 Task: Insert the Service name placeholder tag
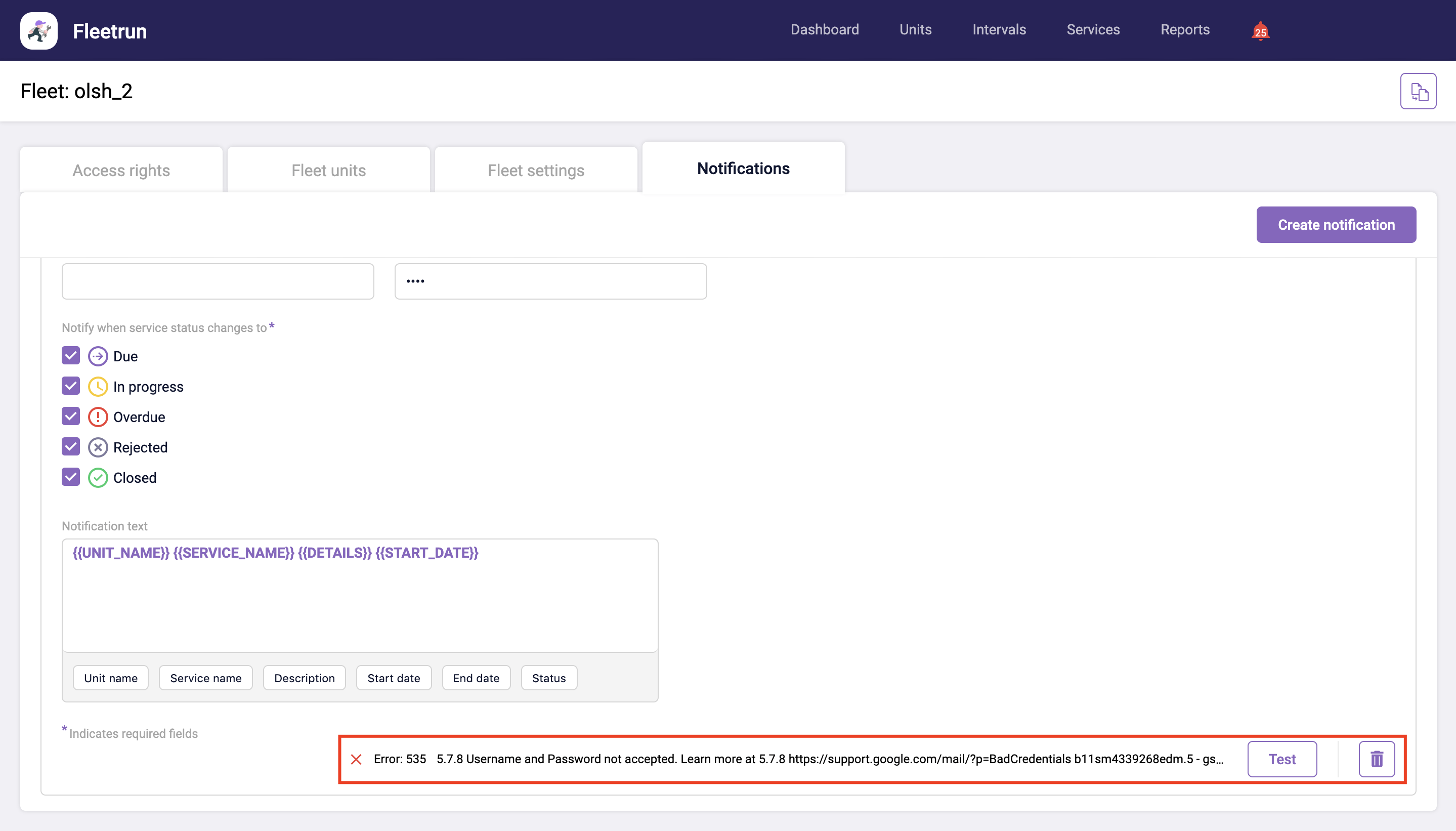pos(205,678)
